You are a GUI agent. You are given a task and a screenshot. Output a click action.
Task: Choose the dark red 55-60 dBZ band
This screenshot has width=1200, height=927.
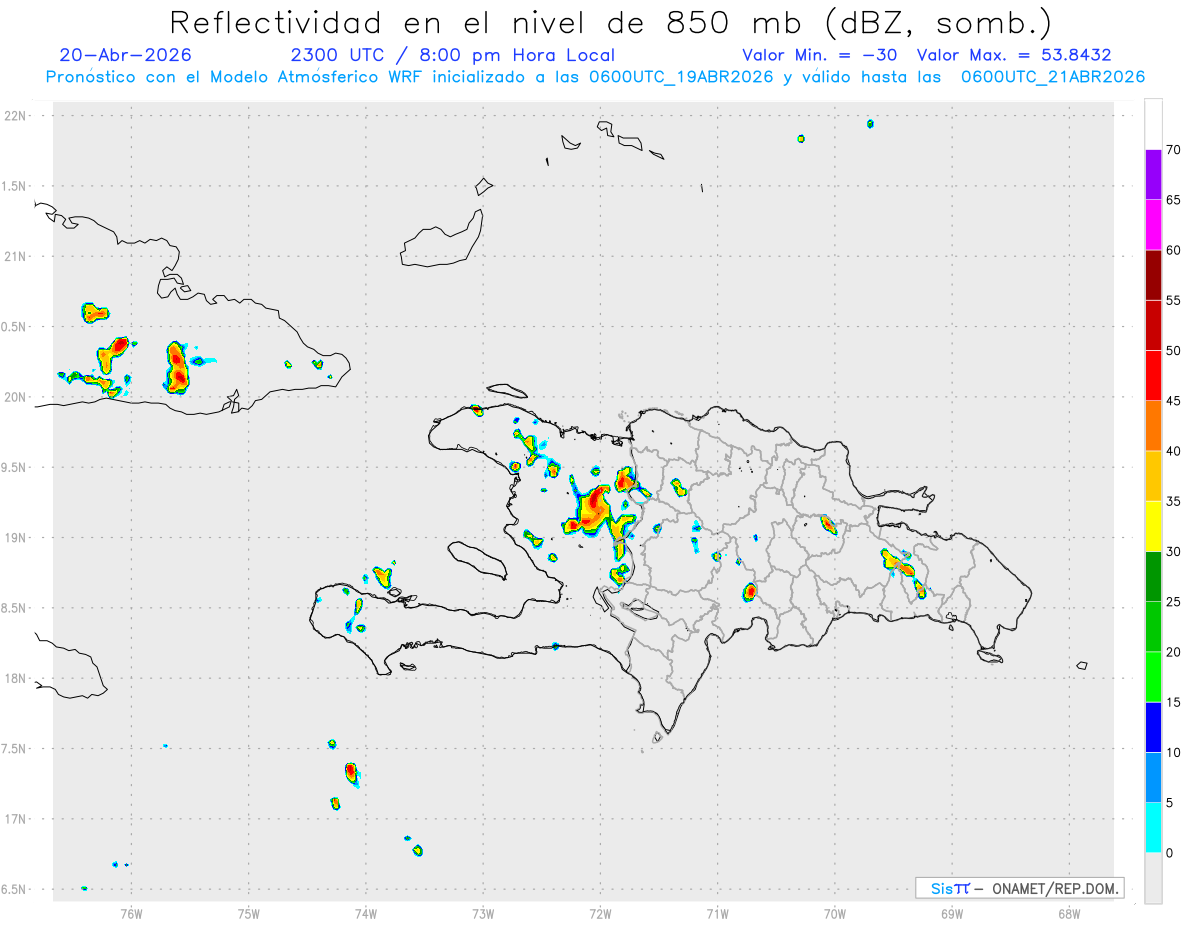click(1153, 275)
